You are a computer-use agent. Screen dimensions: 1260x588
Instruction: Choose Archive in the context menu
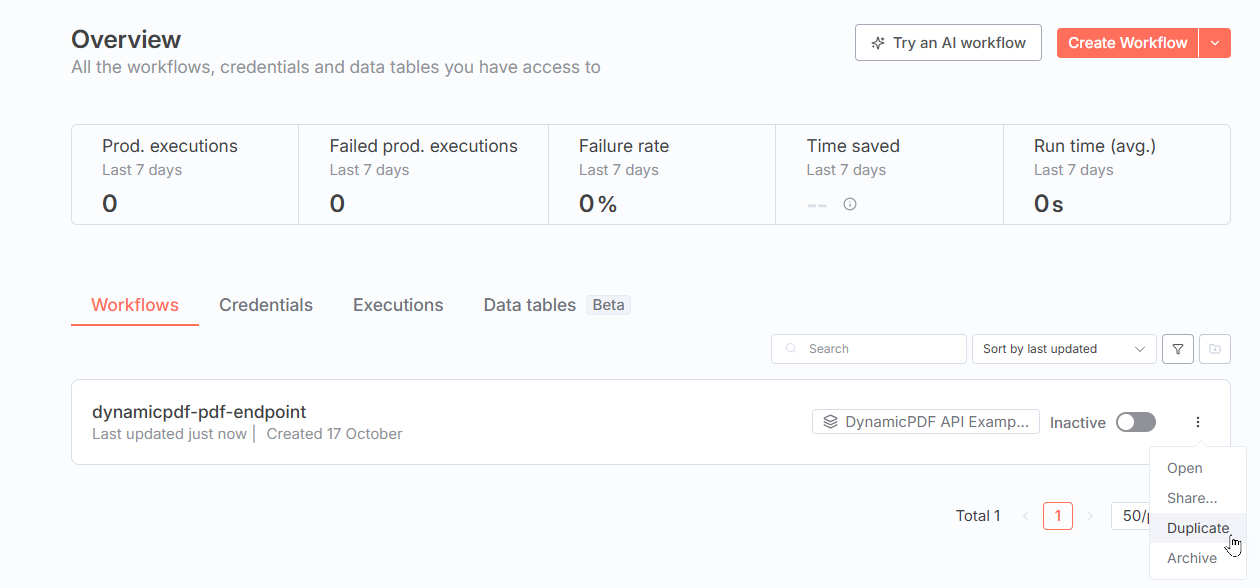pos(1192,558)
